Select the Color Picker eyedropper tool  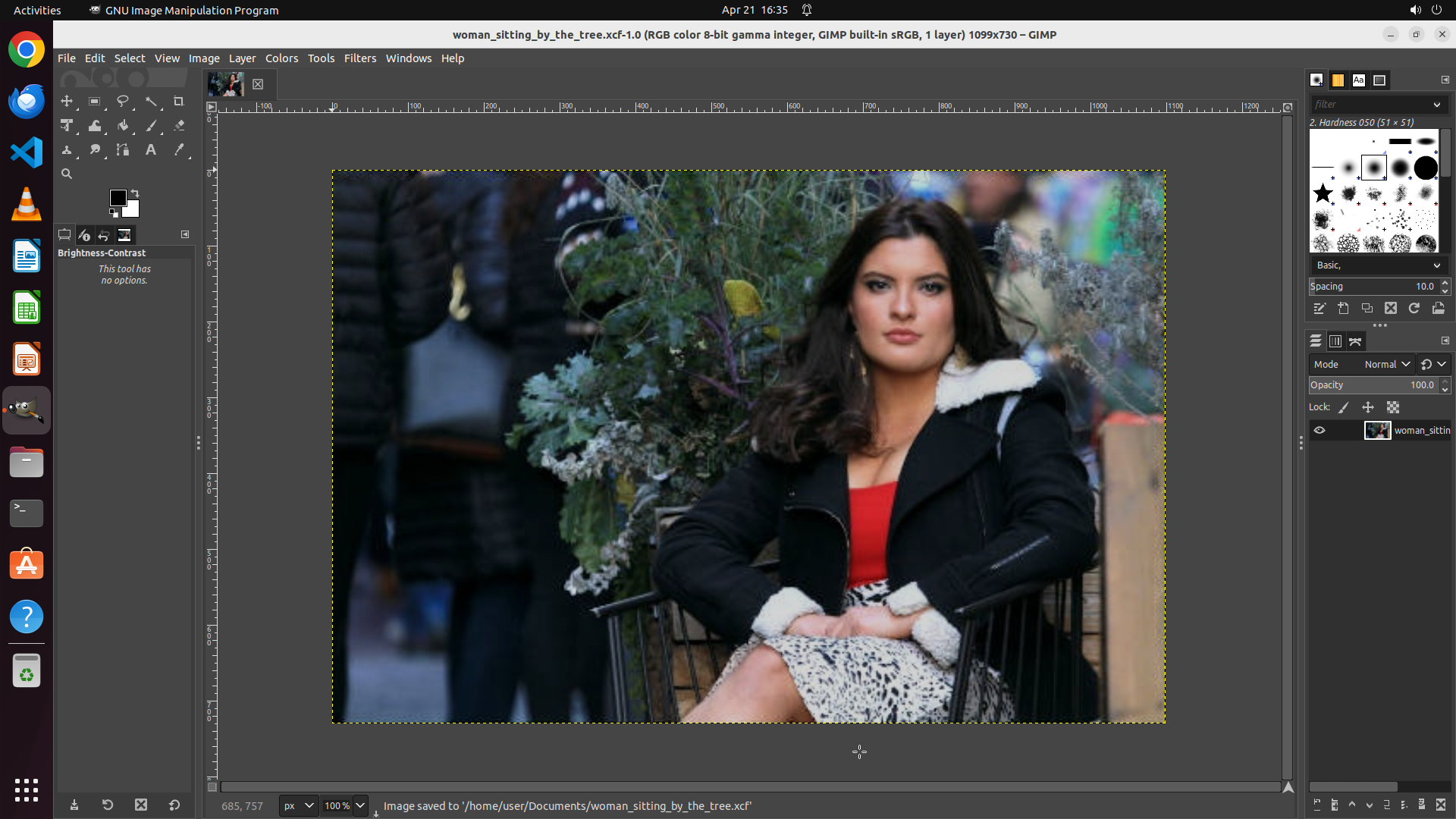(x=179, y=150)
